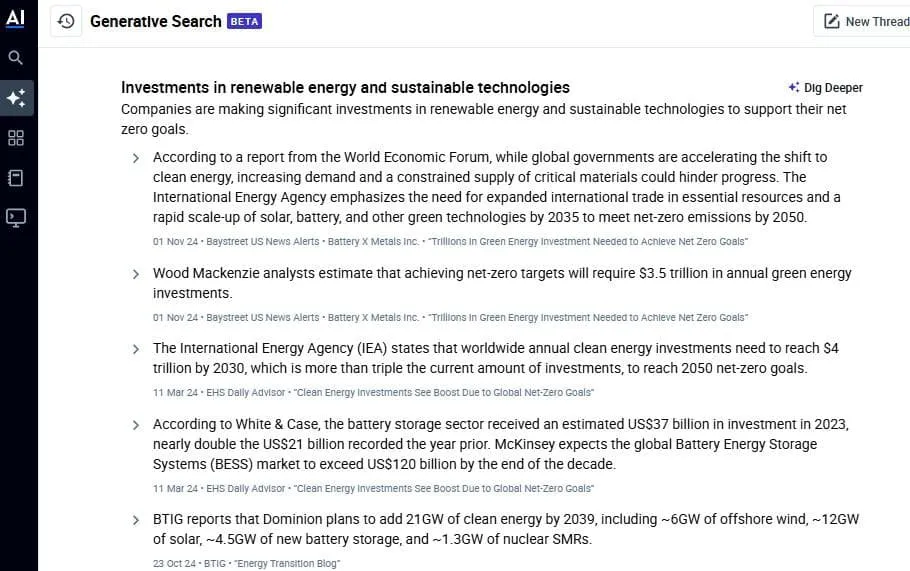Expand the White & Case battery item
Viewport: 910px width, 571px height.
click(x=136, y=425)
